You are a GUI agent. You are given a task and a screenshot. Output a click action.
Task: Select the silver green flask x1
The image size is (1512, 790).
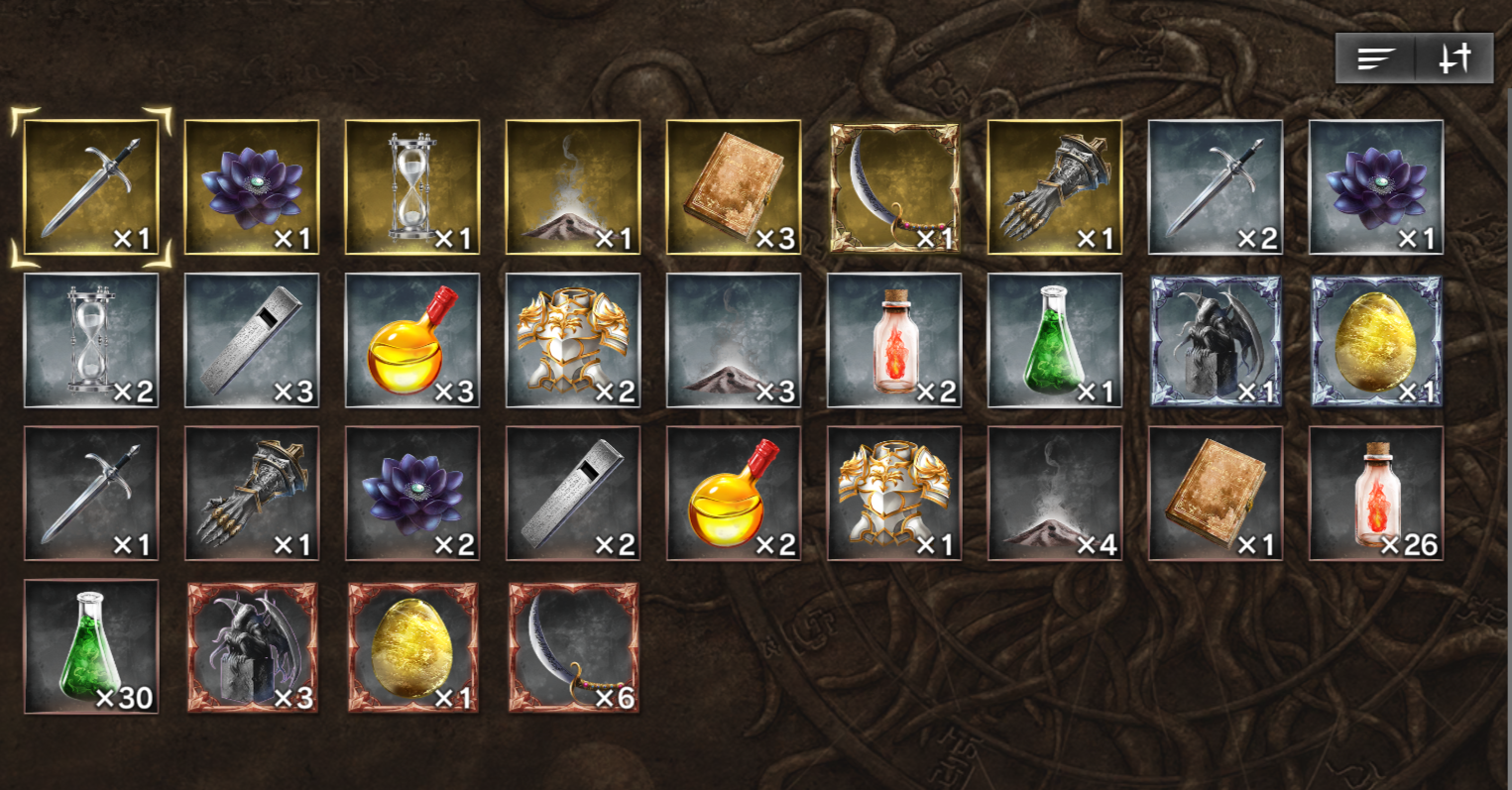pos(1055,340)
